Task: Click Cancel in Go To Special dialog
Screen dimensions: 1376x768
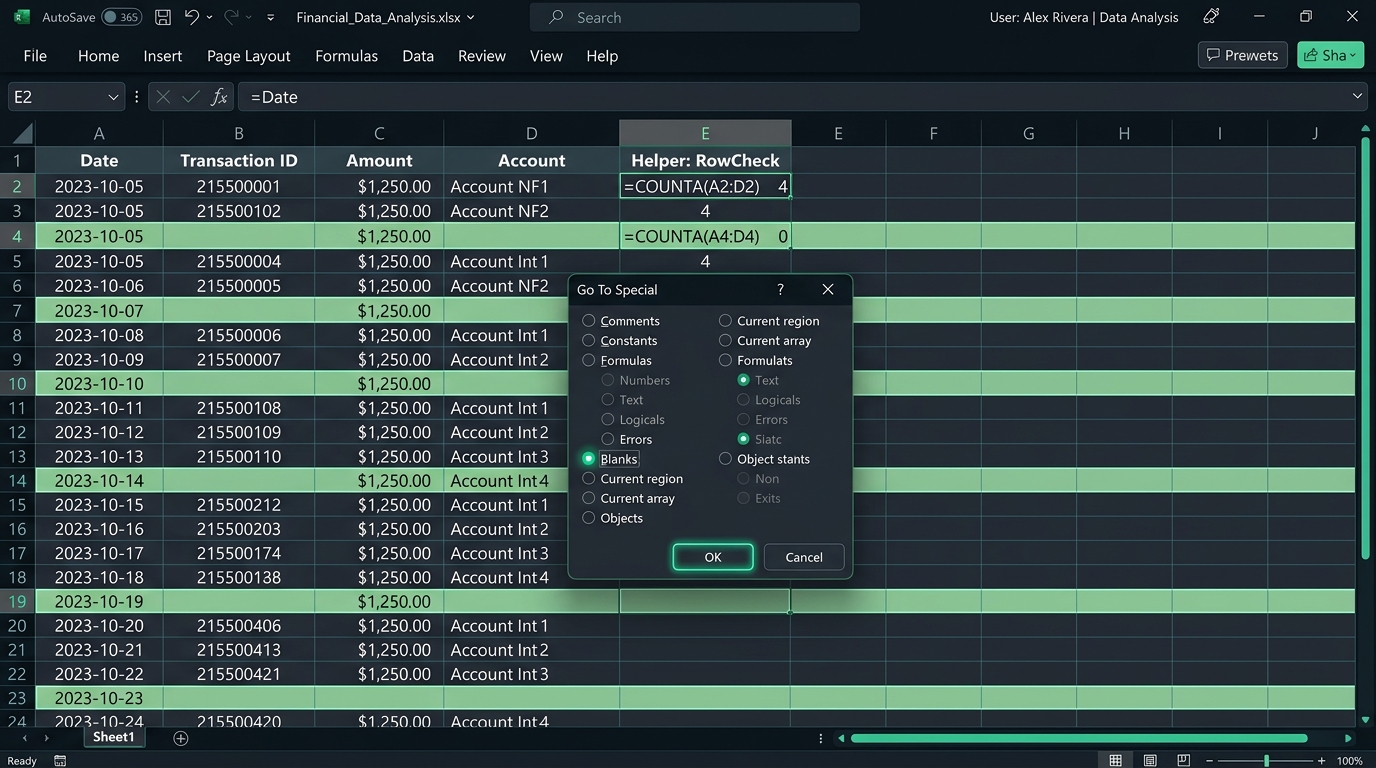Action: [804, 557]
